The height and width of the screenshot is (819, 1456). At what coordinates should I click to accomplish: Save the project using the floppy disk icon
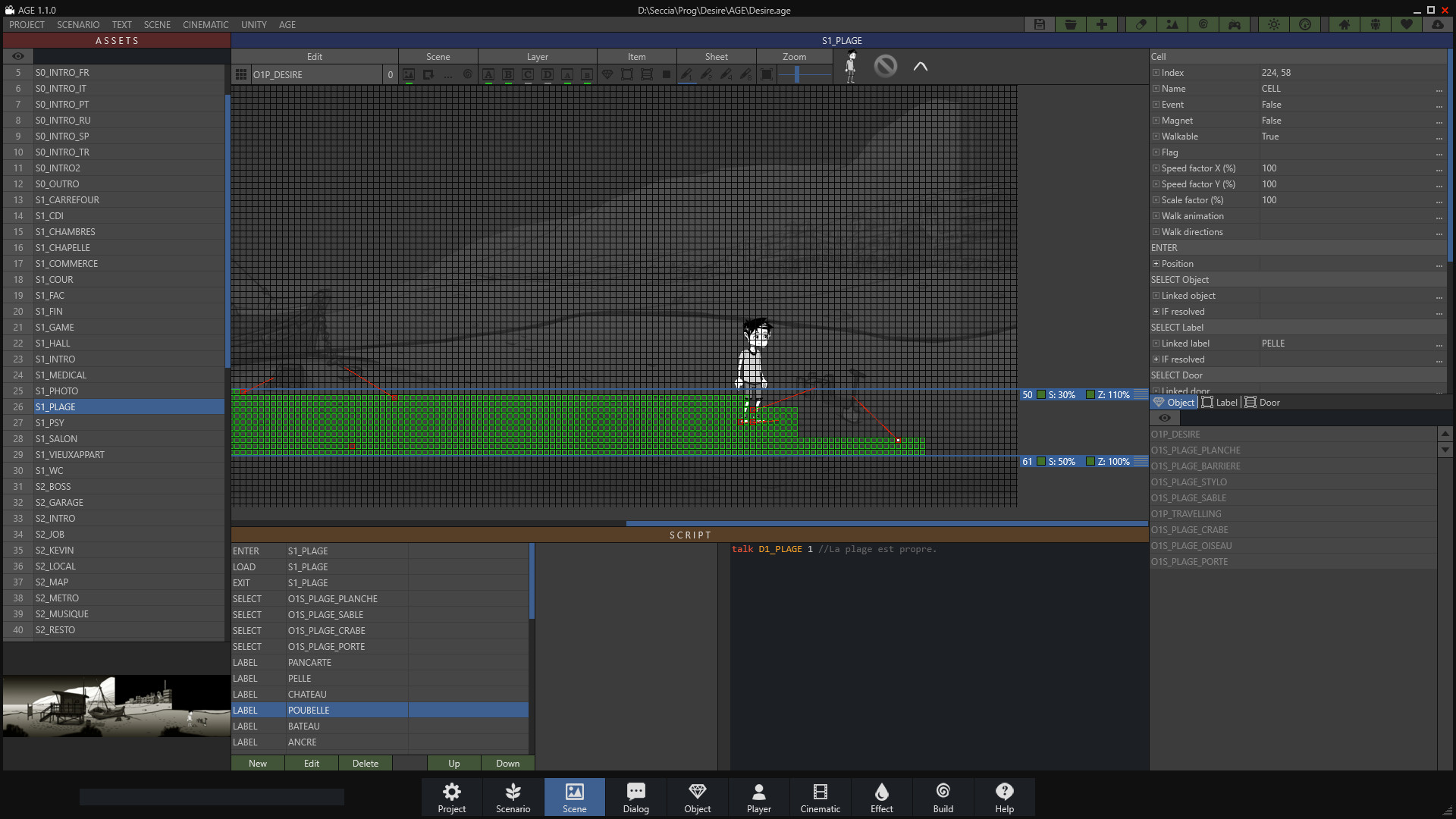click(1039, 24)
